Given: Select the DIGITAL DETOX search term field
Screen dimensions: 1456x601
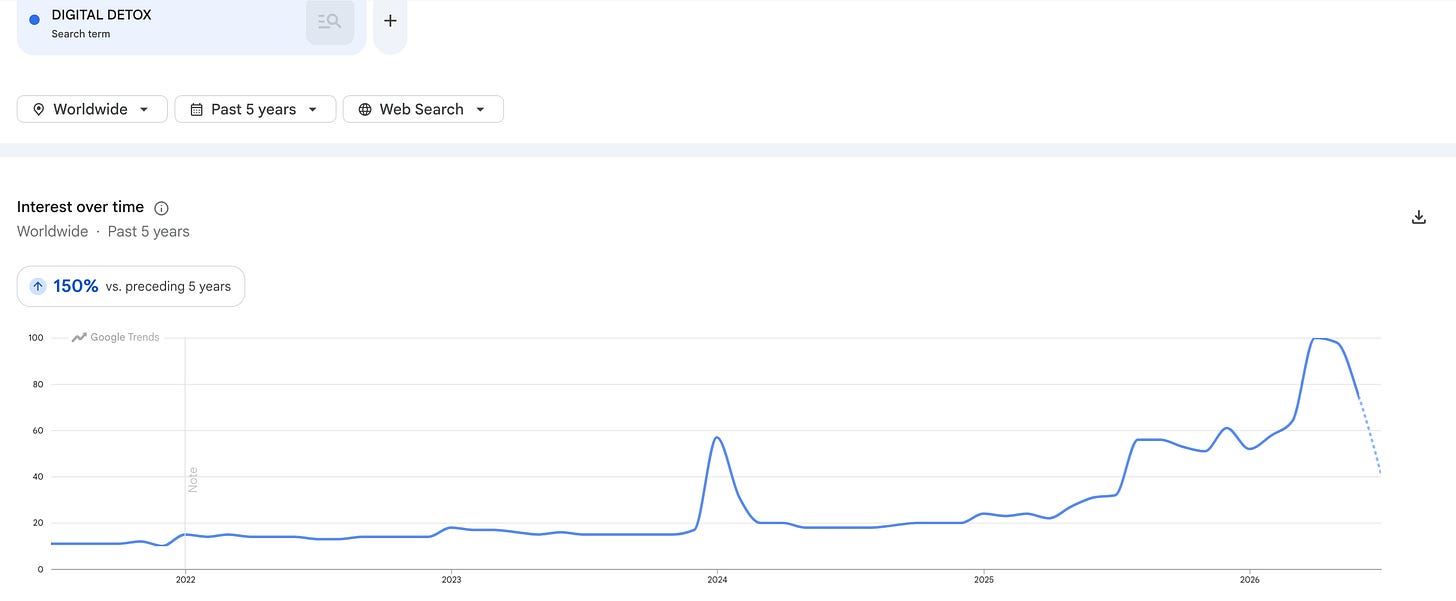Looking at the screenshot, I should click(192, 25).
